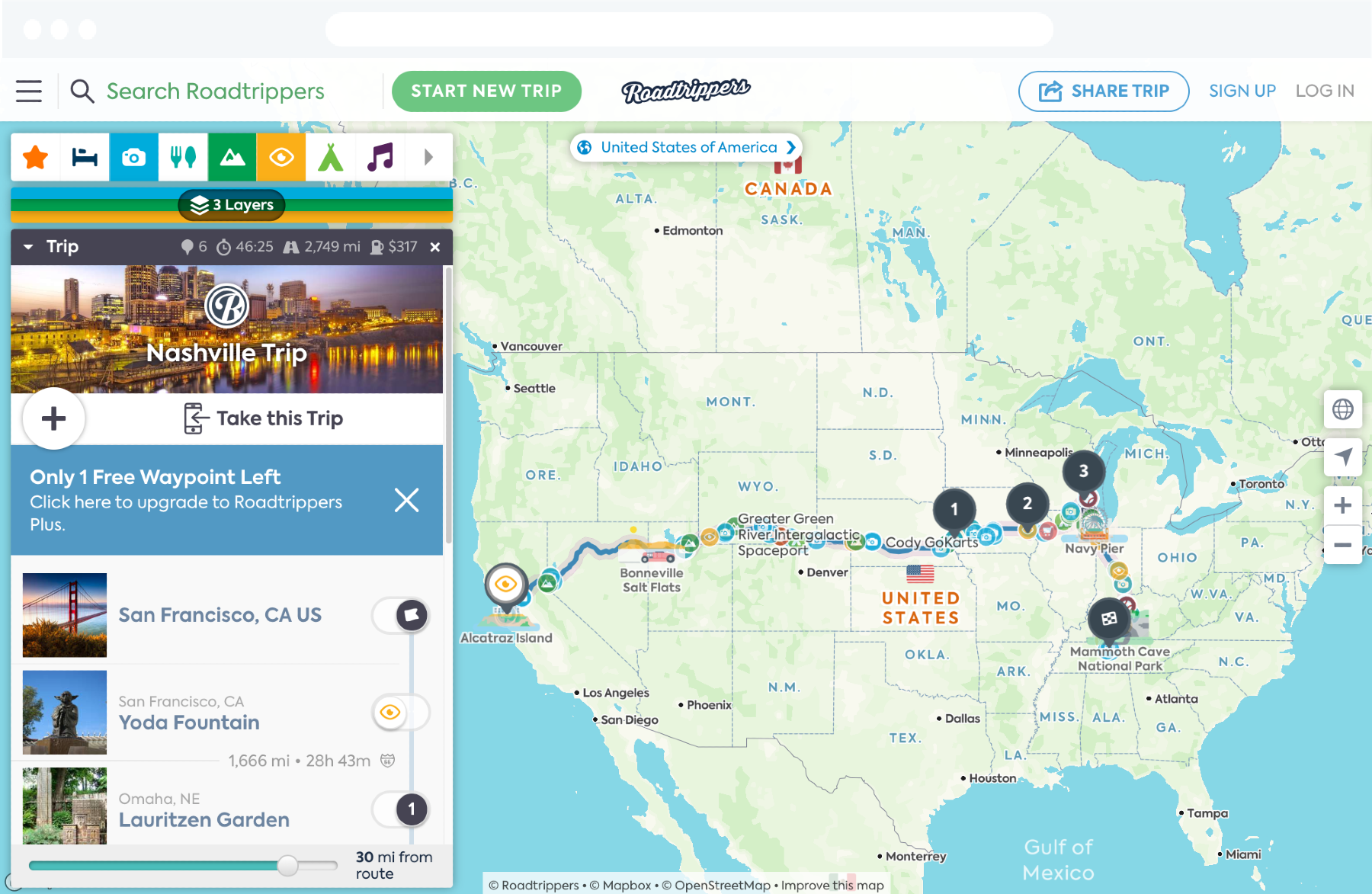Image resolution: width=1372 pixels, height=894 pixels.
Task: Click the browser address bar
Action: tap(689, 30)
